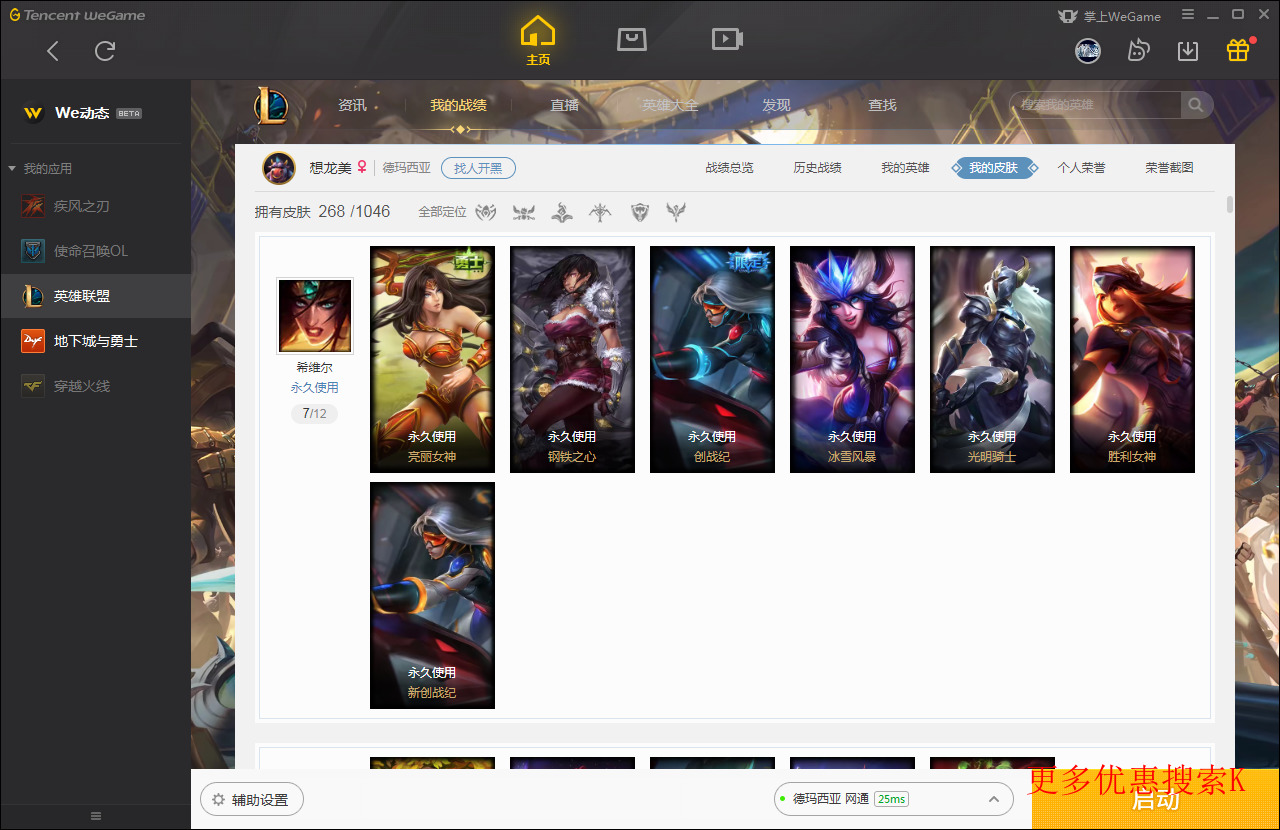This screenshot has height=830, width=1280.
Task: Open the 胜利女神 skin card
Action: (x=1132, y=359)
